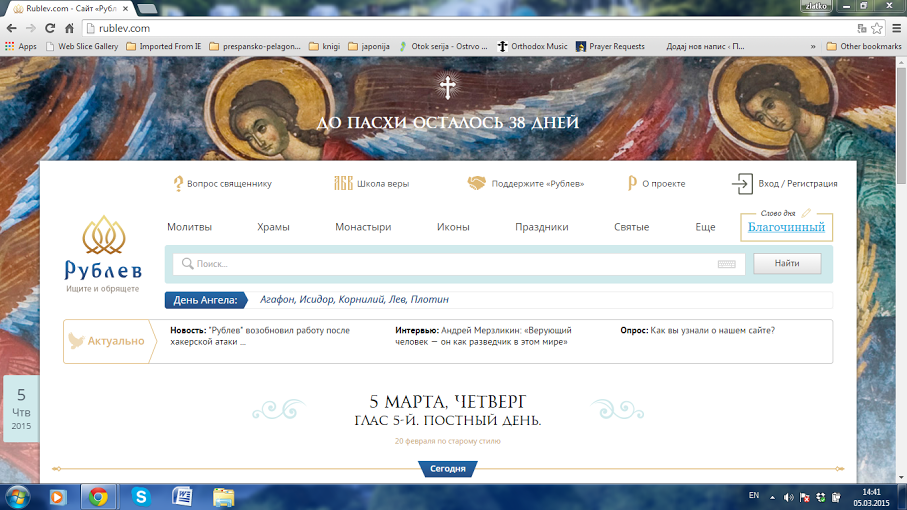907x510 pixels.
Task: Click the 5 Чтв 2015 date widget
Action: coord(21,409)
